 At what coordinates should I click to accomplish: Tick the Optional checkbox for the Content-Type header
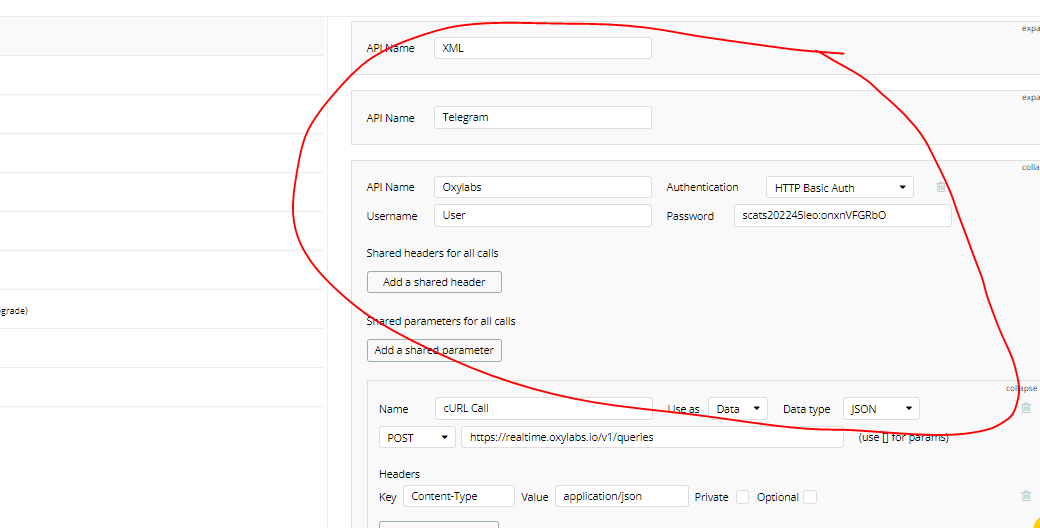pyautogui.click(x=810, y=497)
